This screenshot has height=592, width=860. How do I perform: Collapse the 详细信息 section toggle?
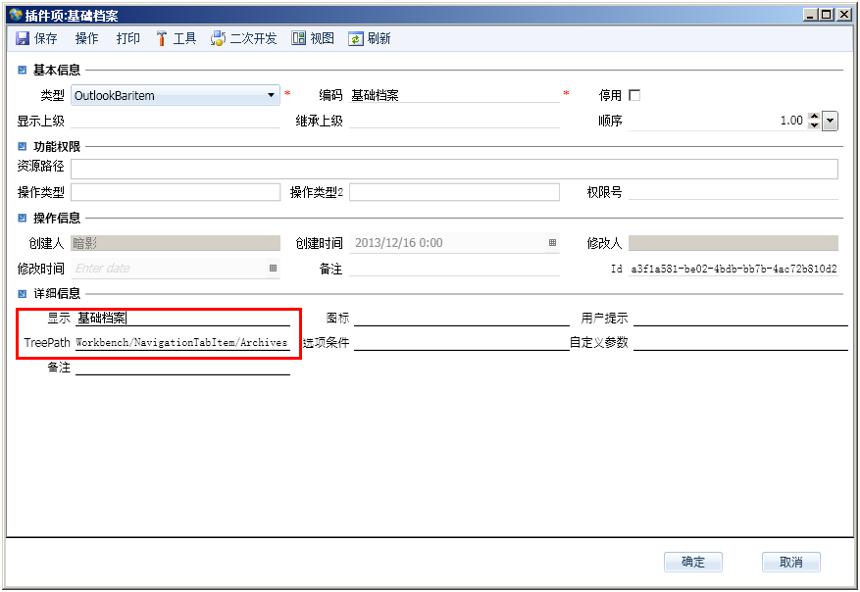(x=22, y=294)
